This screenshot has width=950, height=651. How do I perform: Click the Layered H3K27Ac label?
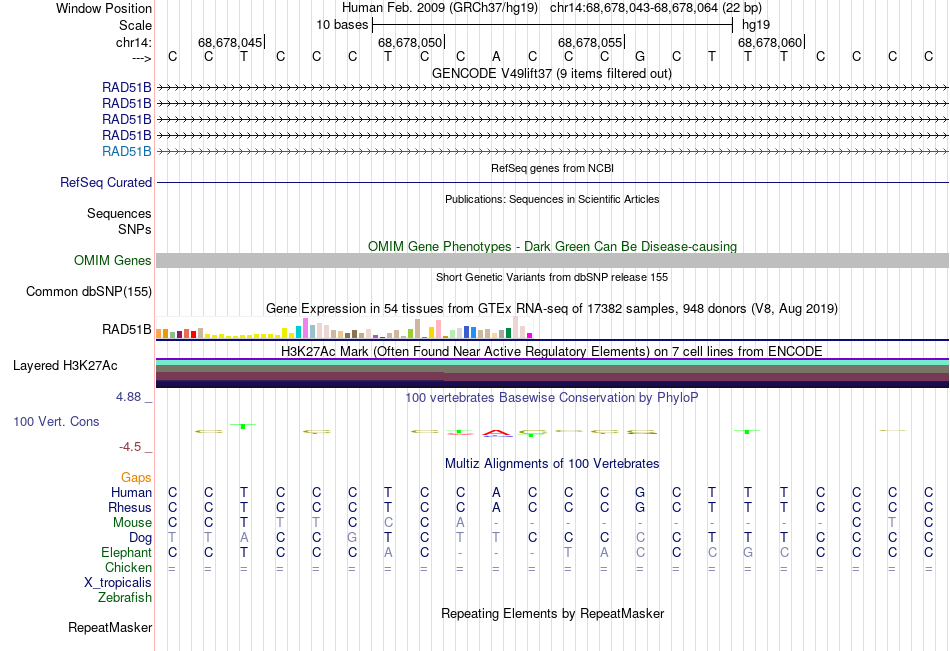point(65,366)
